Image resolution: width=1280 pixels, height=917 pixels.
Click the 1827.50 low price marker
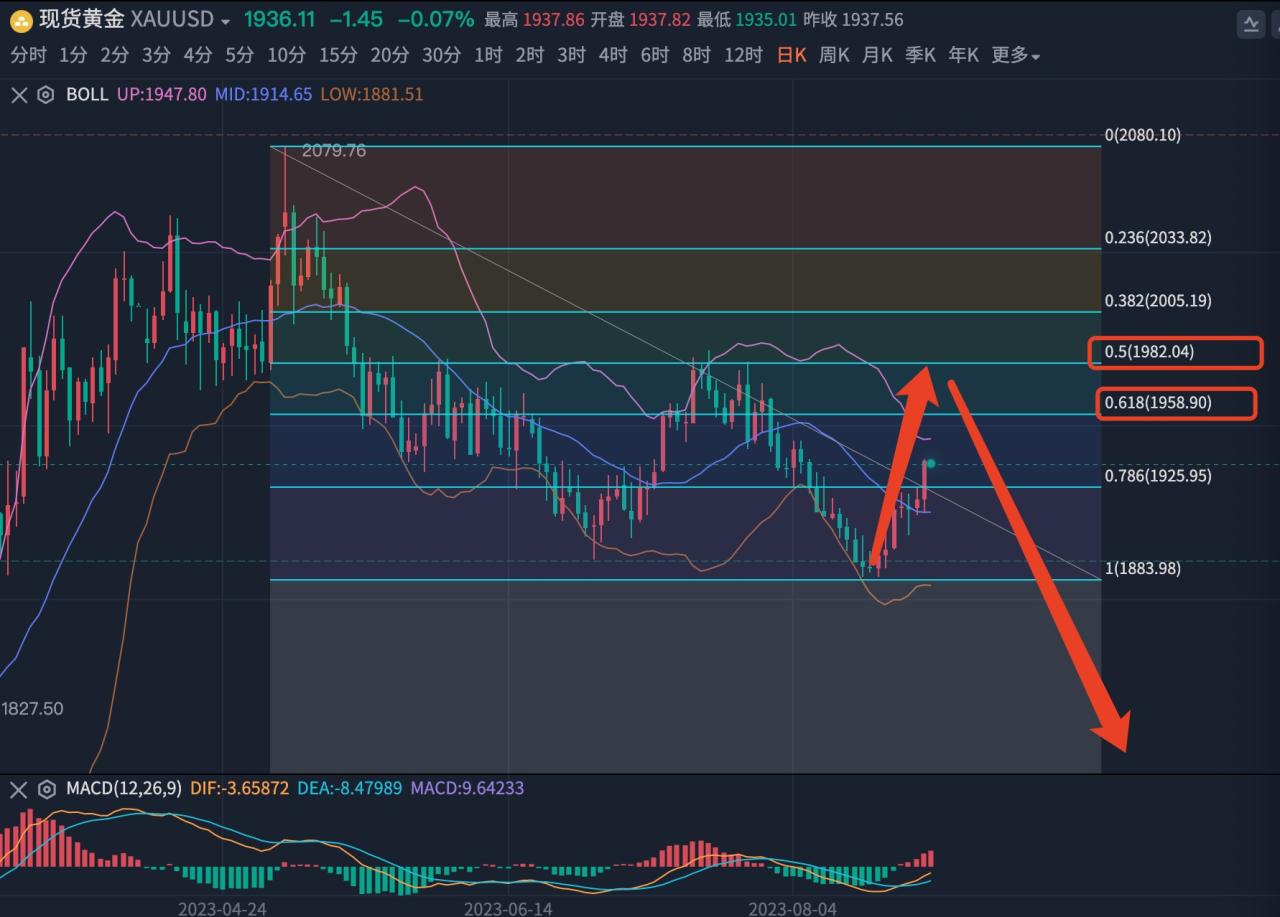pyautogui.click(x=32, y=709)
